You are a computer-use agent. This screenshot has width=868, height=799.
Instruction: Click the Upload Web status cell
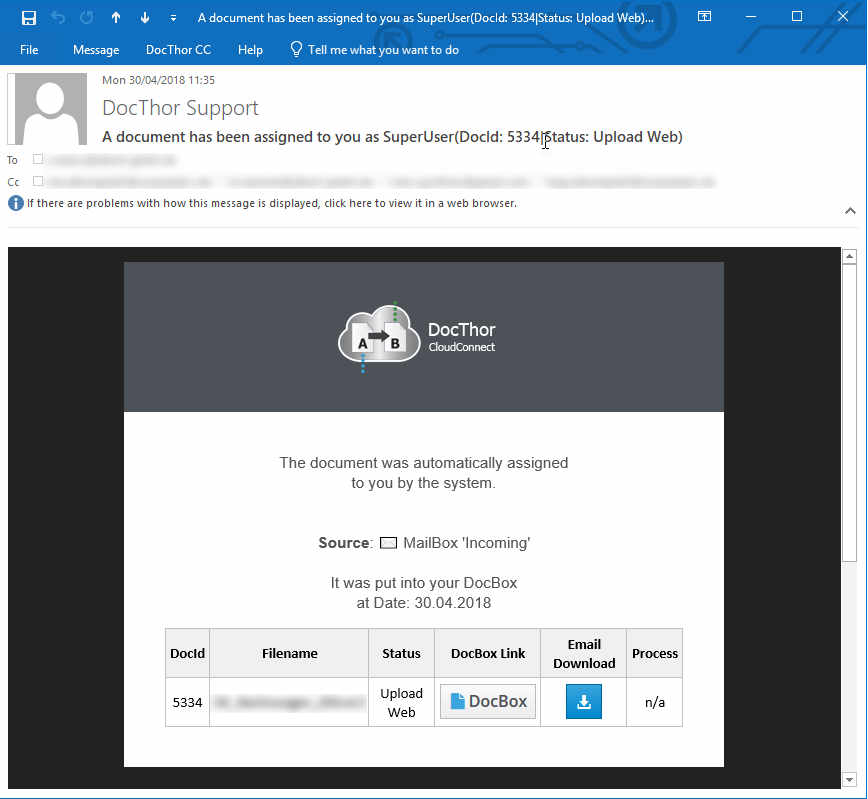[401, 702]
